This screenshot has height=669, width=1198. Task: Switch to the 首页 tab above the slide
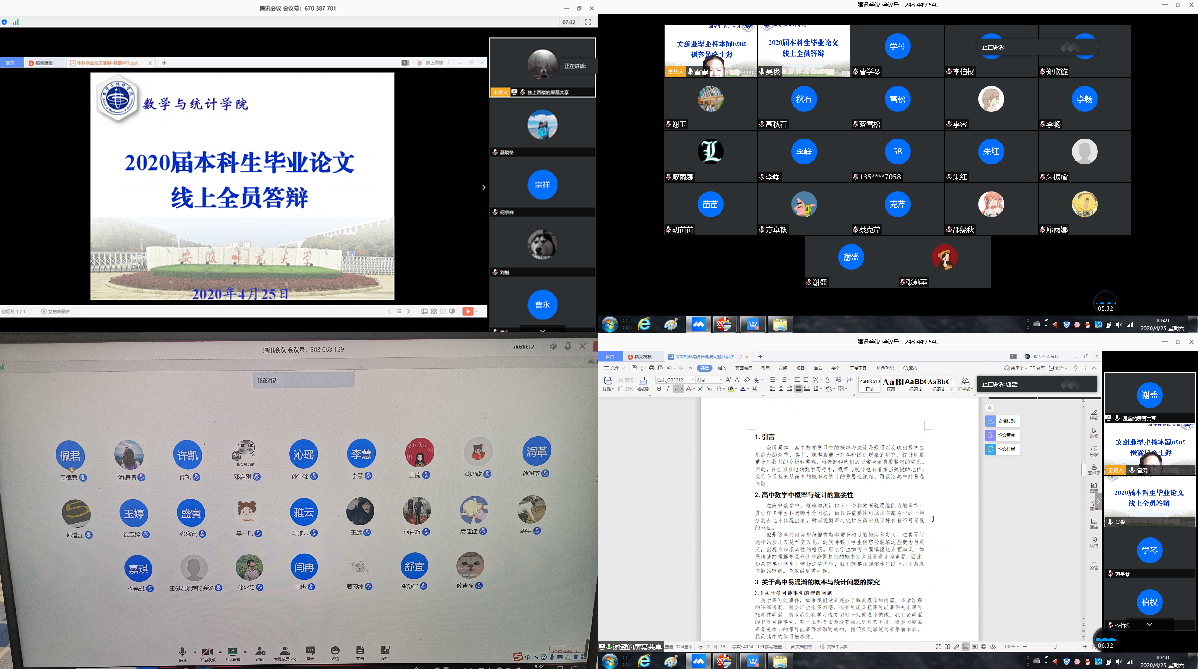(11, 63)
